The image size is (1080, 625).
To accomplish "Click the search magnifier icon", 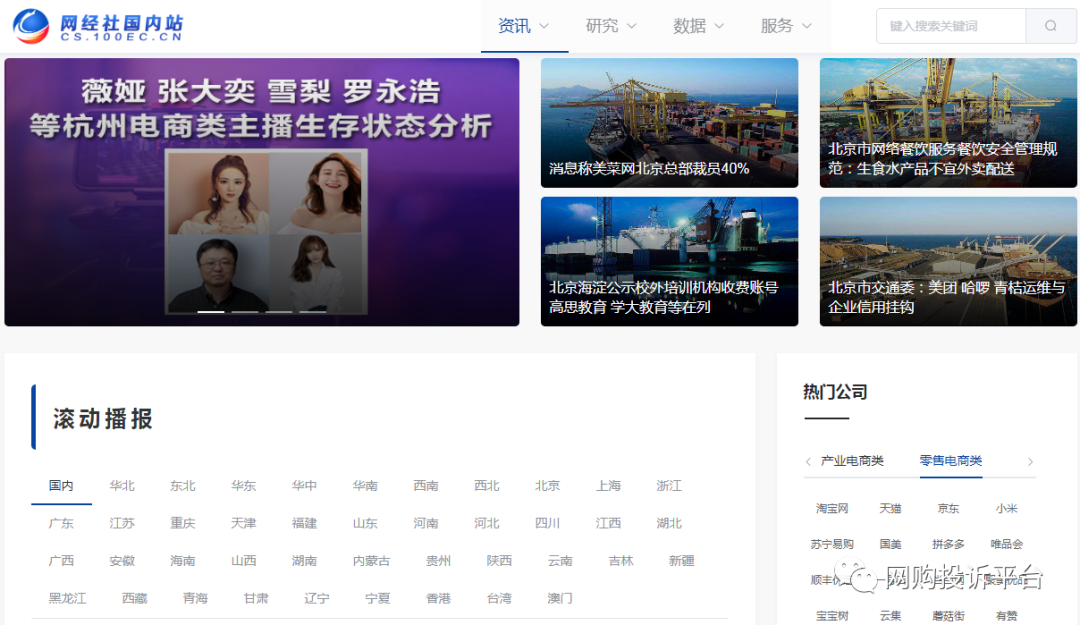I will tap(1050, 26).
